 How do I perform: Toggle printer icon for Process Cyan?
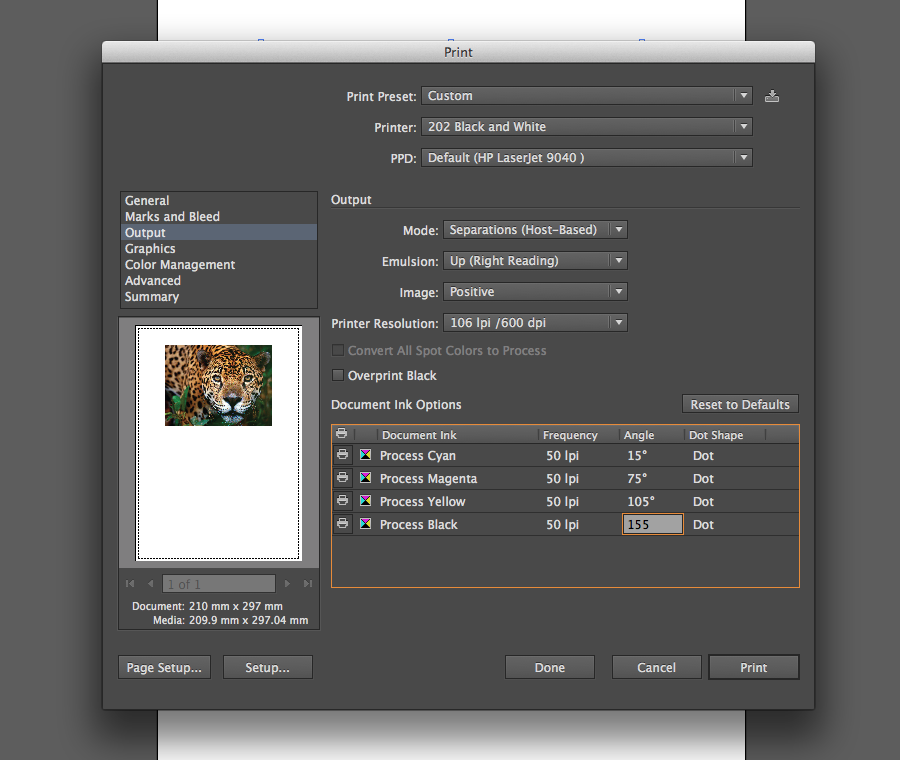pyautogui.click(x=343, y=455)
